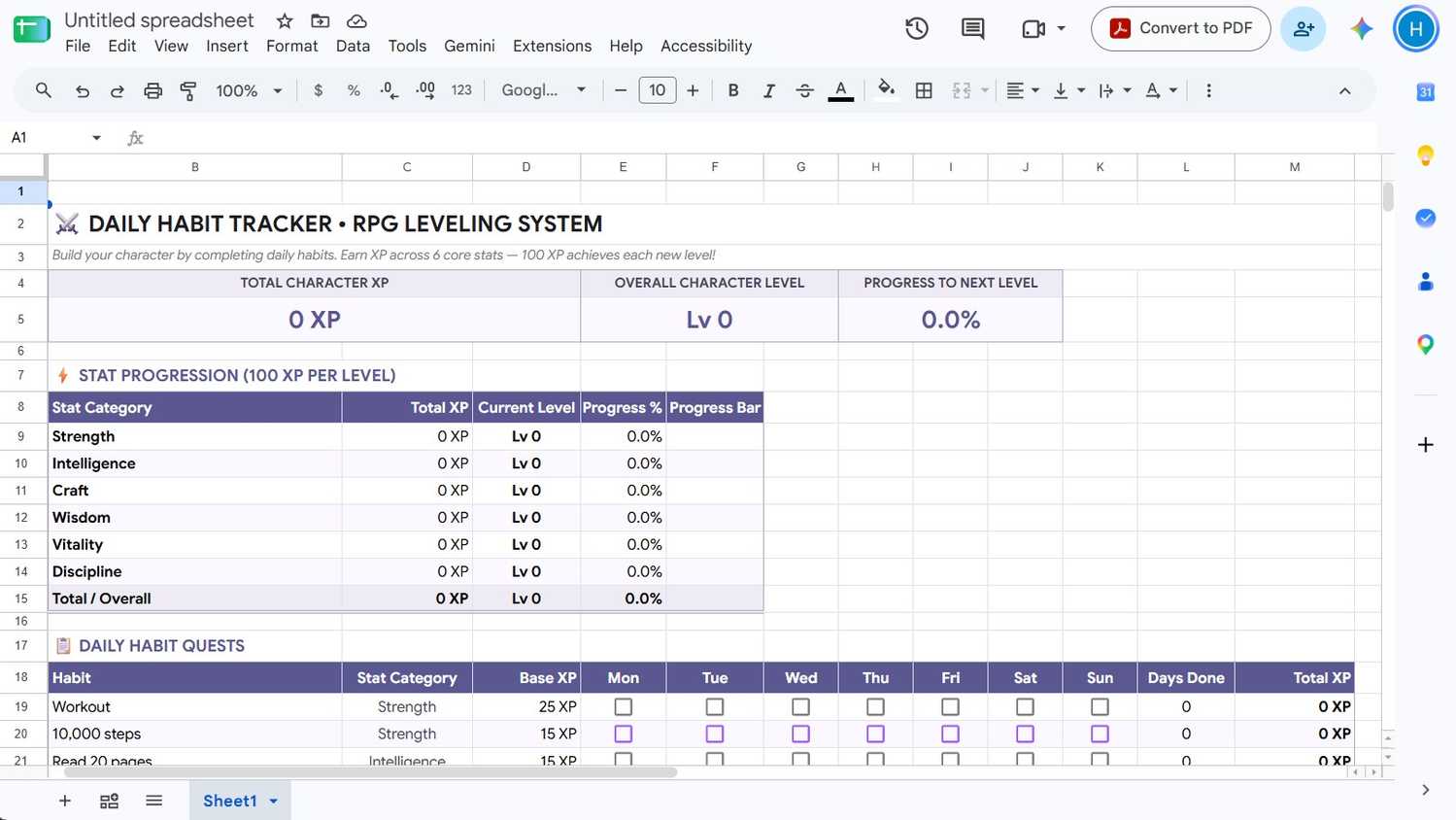This screenshot has height=820, width=1456.
Task: Open the Format menu
Action: [x=291, y=46]
